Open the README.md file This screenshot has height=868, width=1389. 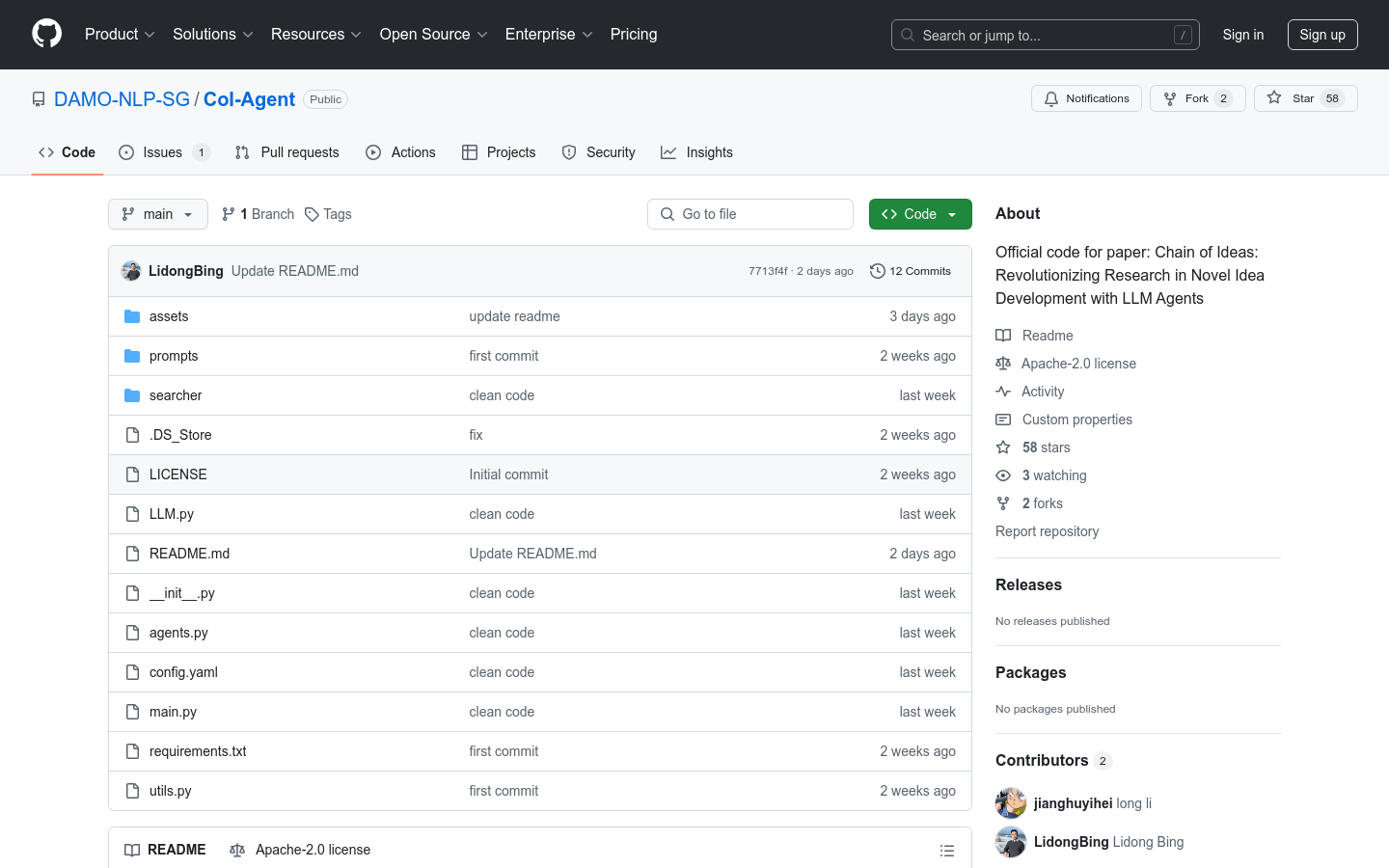[189, 554]
